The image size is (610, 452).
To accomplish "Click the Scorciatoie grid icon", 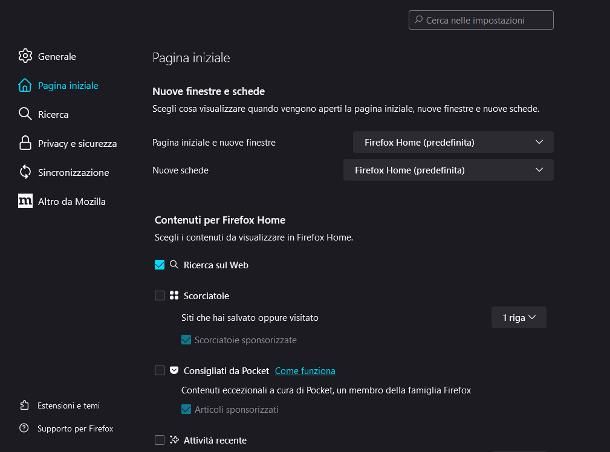I will [174, 295].
